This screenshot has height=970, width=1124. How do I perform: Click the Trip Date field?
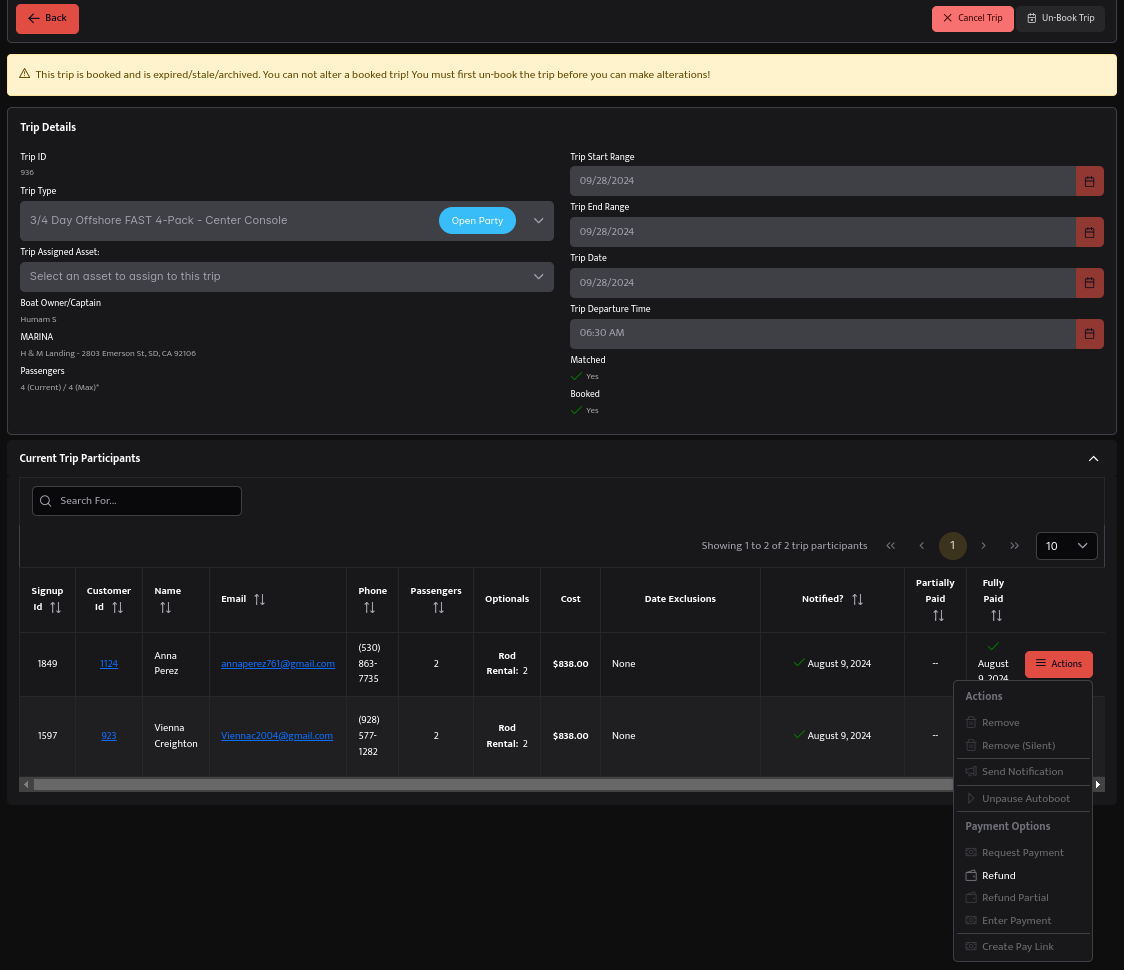click(823, 283)
